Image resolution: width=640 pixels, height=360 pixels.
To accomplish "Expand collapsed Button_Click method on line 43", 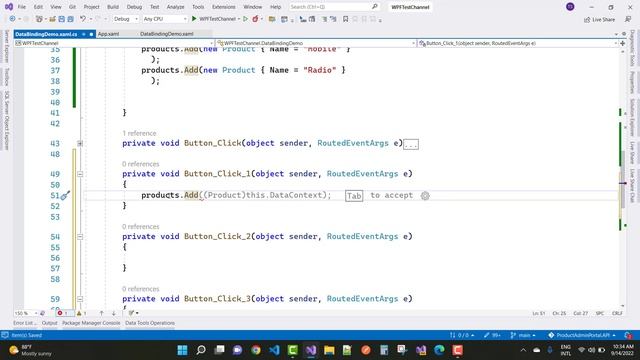I will pyautogui.click(x=80, y=143).
